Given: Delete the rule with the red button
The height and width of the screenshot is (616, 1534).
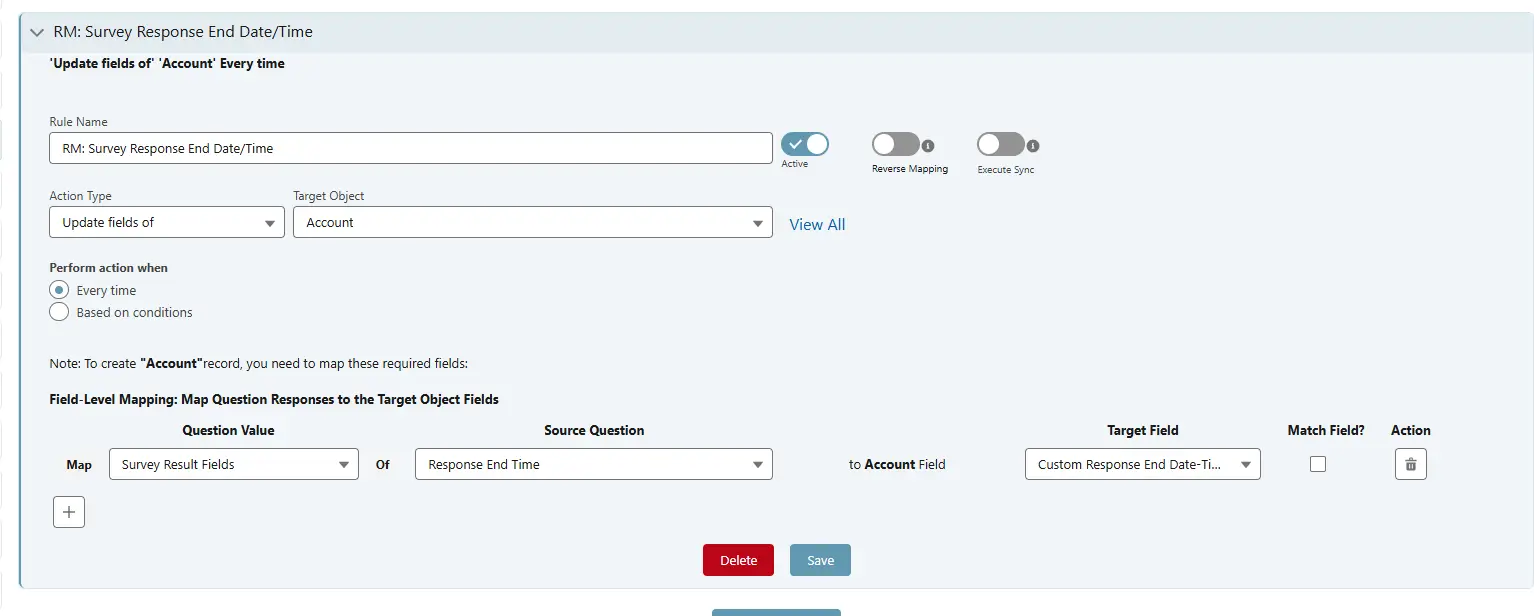Looking at the screenshot, I should pyautogui.click(x=738, y=560).
